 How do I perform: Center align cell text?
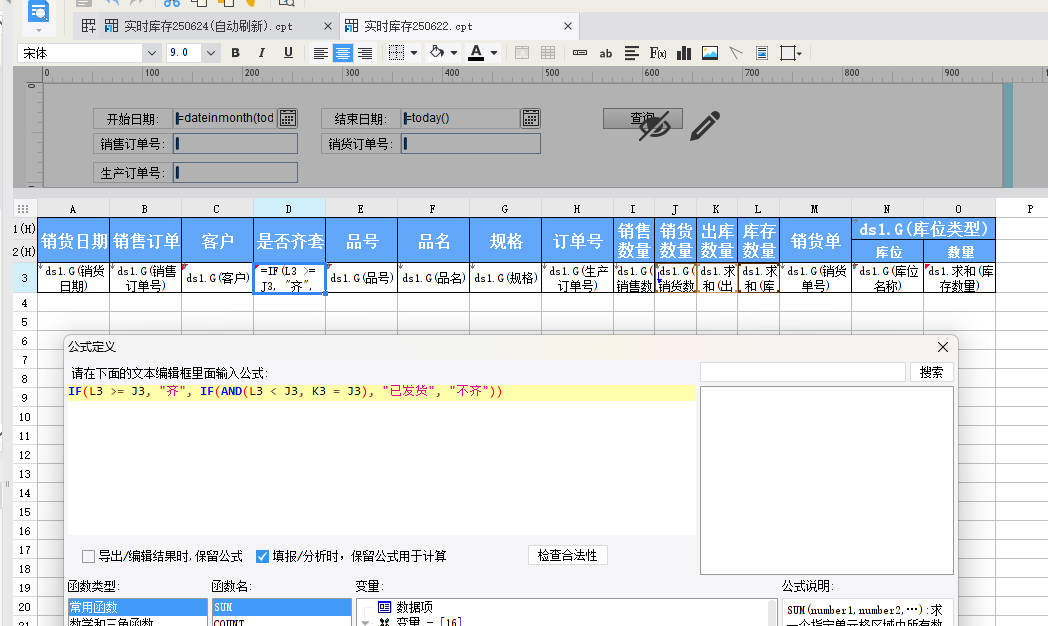(x=343, y=53)
